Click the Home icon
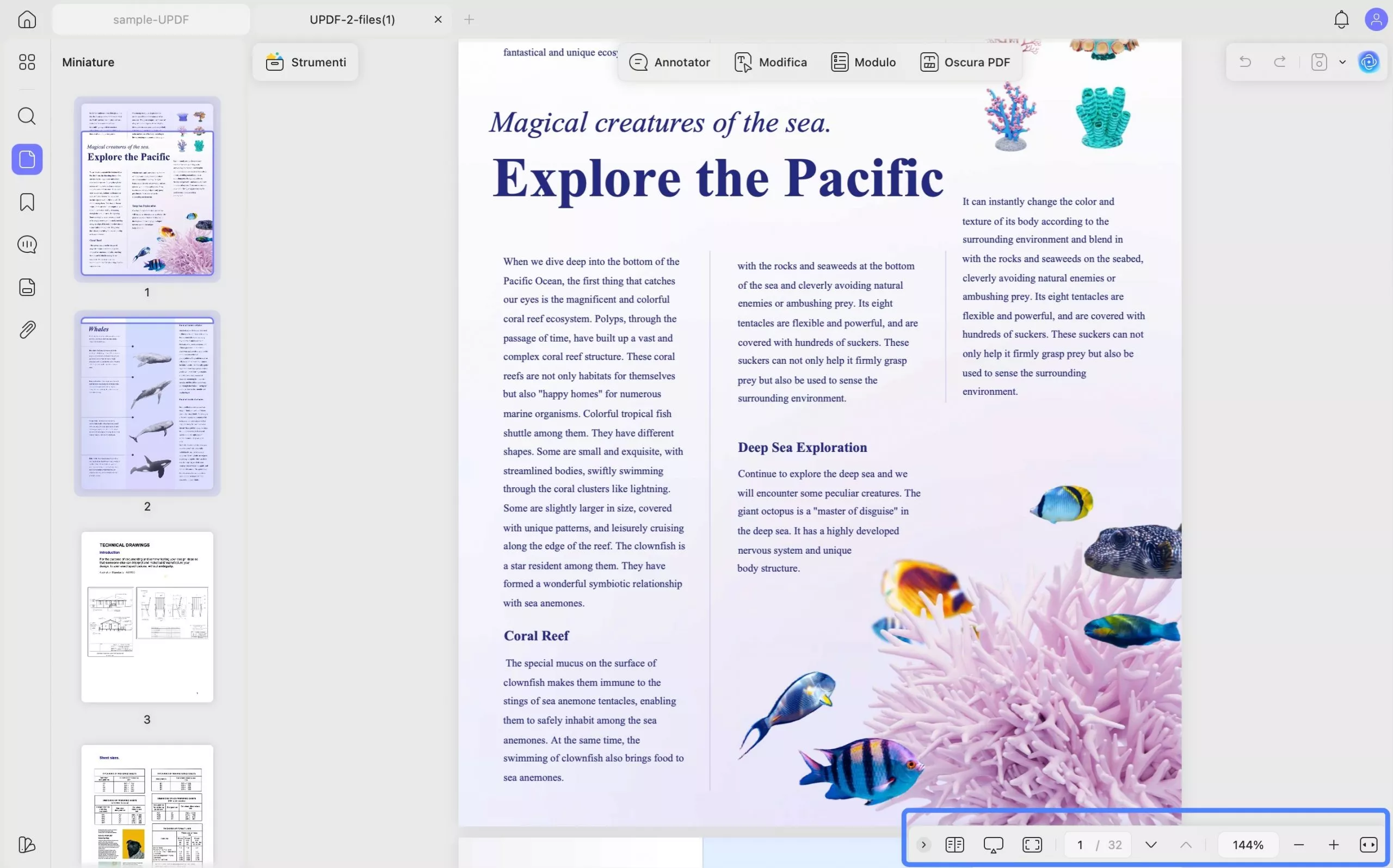This screenshot has width=1393, height=868. (27, 20)
